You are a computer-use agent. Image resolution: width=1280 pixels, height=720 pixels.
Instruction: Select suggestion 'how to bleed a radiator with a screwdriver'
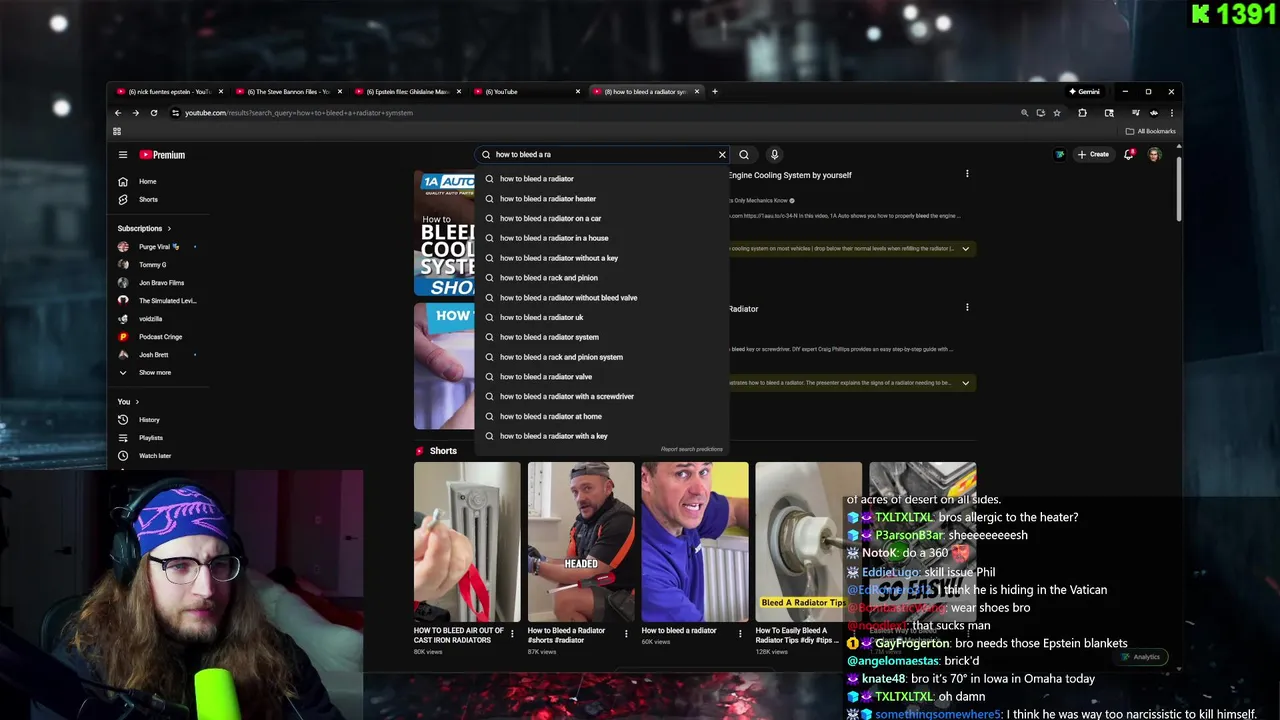click(x=603, y=397)
